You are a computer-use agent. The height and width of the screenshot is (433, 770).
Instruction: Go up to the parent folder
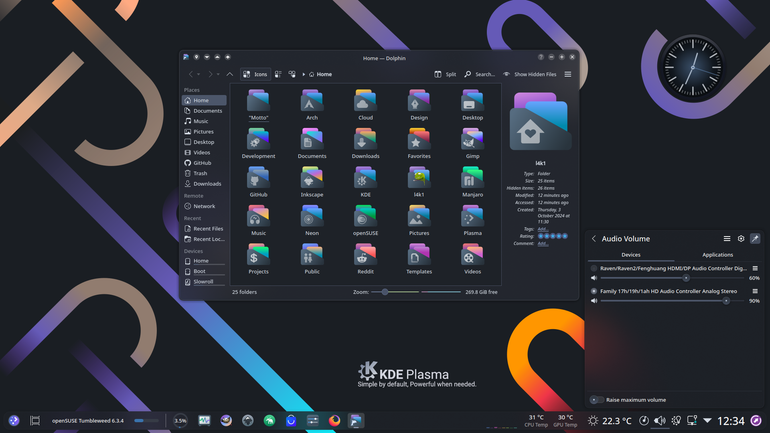tap(229, 74)
